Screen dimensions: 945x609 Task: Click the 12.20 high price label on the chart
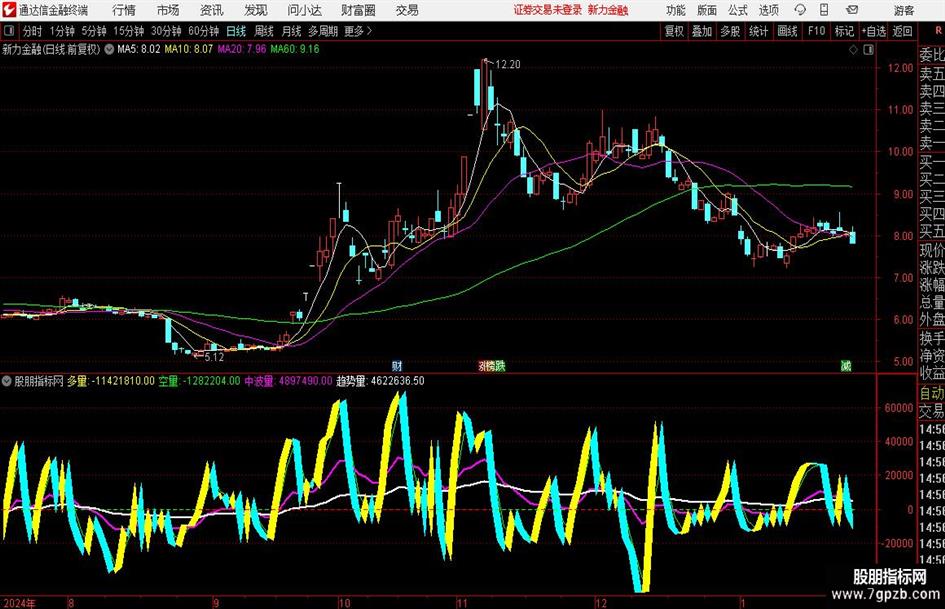[x=507, y=65]
